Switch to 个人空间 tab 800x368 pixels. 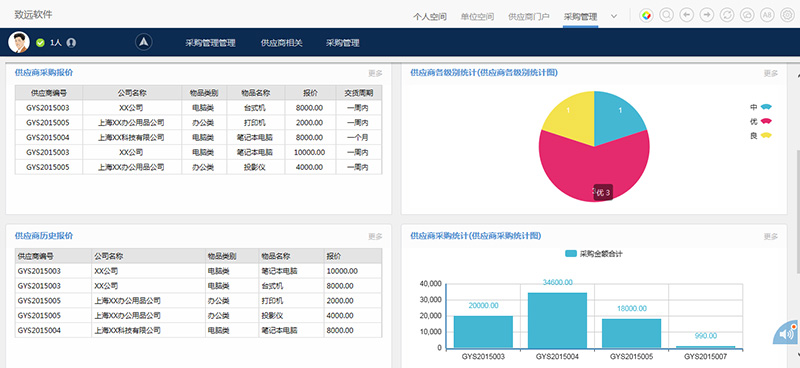(430, 17)
